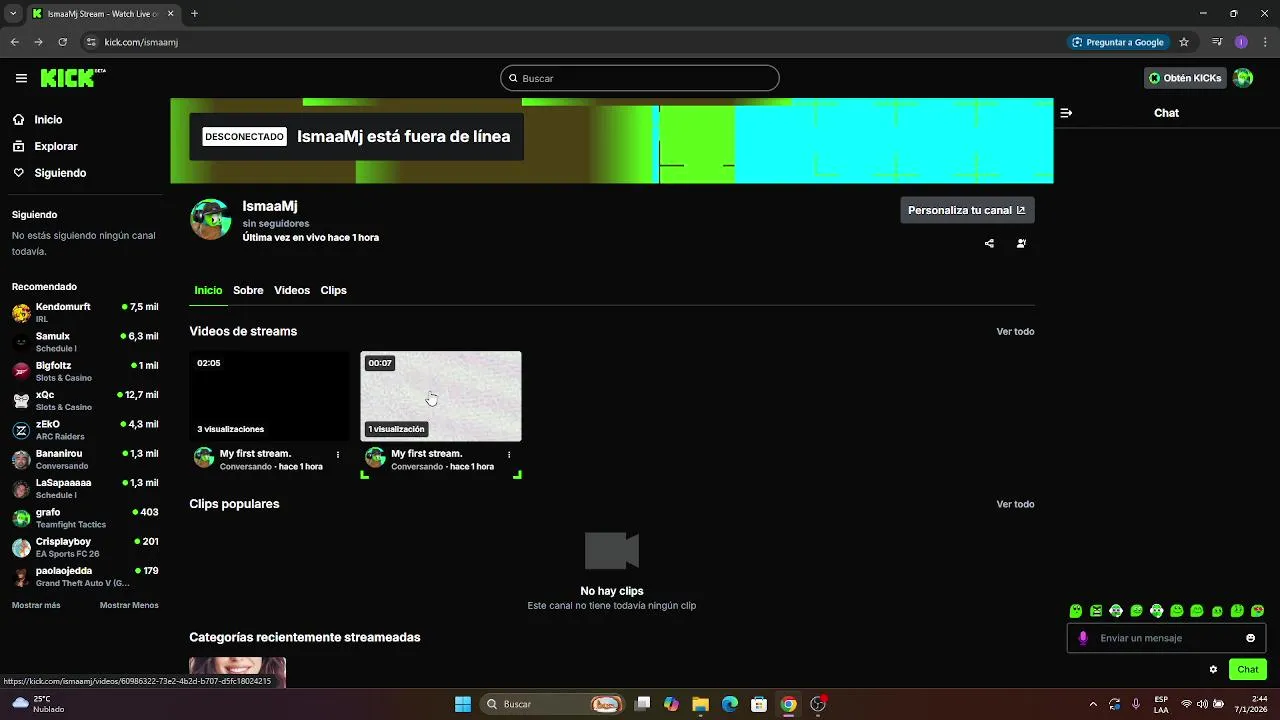Open a new Chrome tab
This screenshot has height=720, width=1280.
[x=194, y=13]
